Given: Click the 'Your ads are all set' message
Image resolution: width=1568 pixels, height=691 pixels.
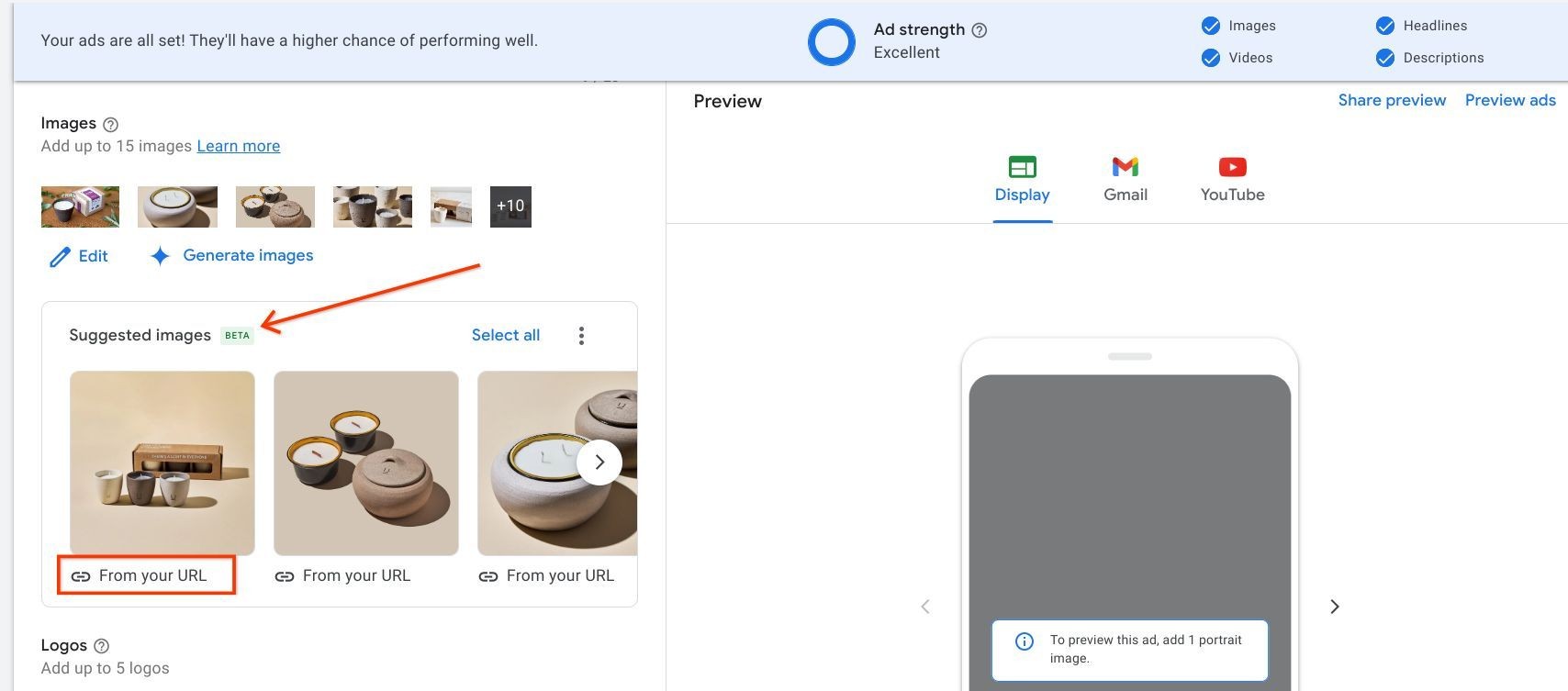Looking at the screenshot, I should 289,40.
